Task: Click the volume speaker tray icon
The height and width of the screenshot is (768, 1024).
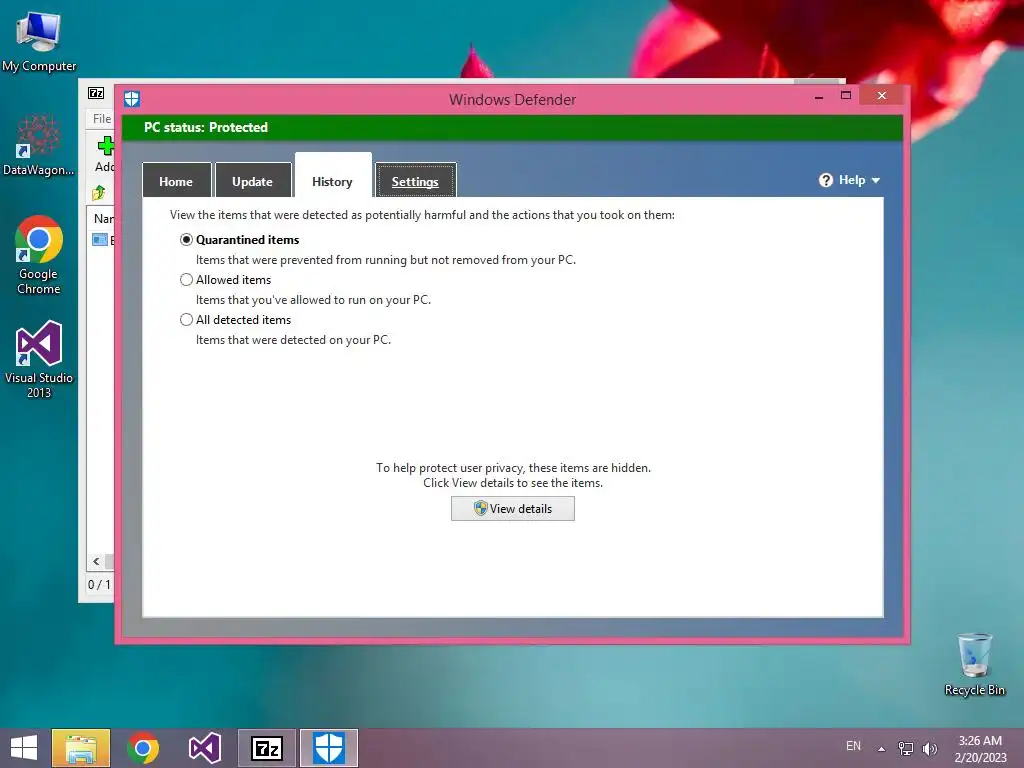Action: coord(930,748)
